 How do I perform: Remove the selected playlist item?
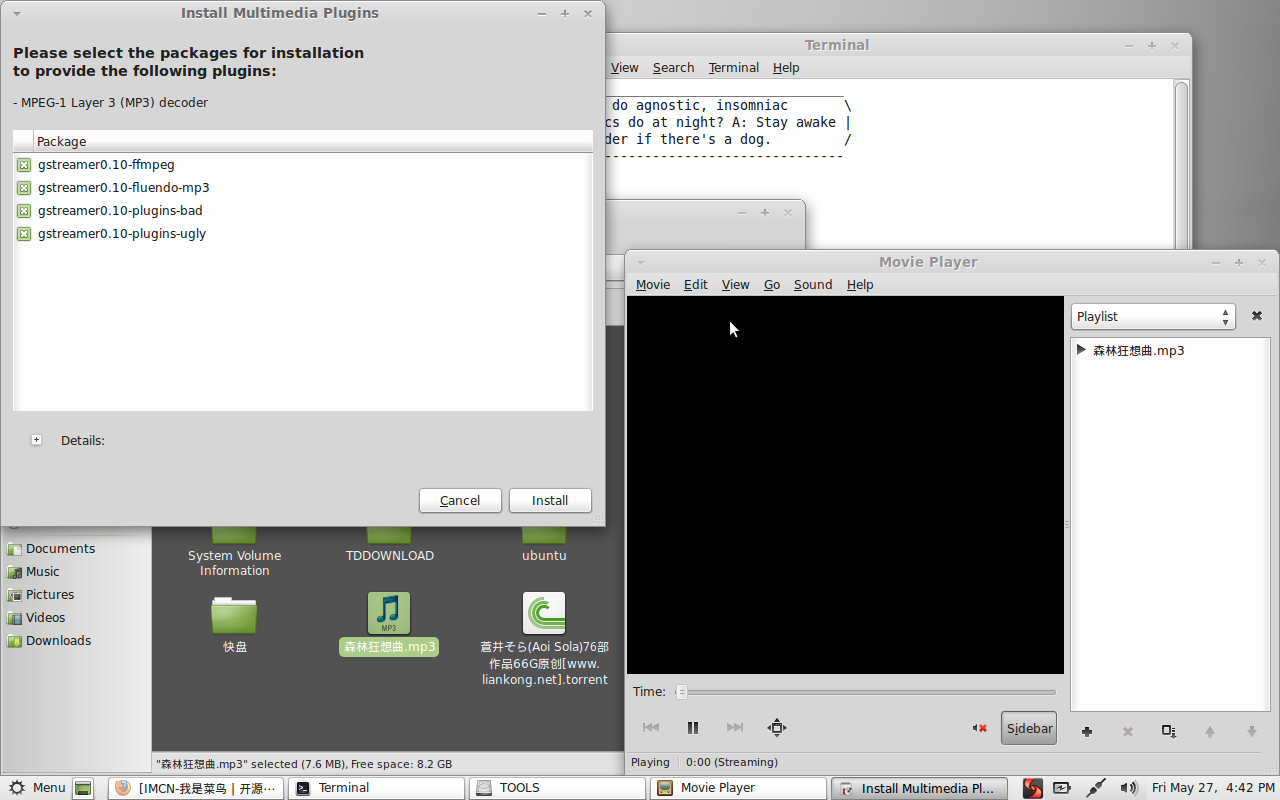pyautogui.click(x=1127, y=732)
